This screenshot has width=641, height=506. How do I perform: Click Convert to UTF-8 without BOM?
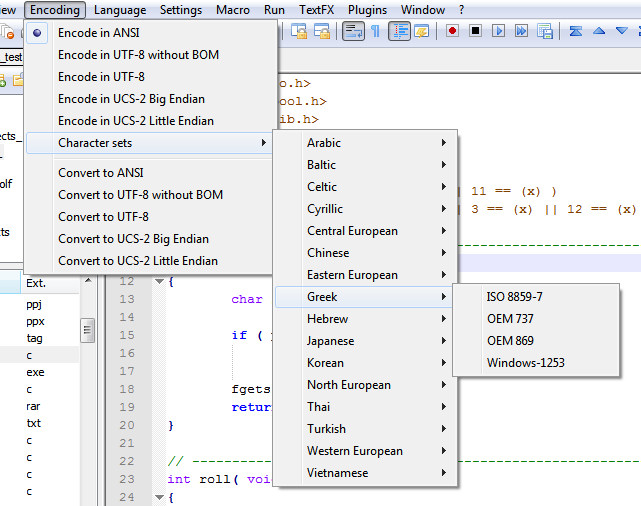[x=150, y=195]
